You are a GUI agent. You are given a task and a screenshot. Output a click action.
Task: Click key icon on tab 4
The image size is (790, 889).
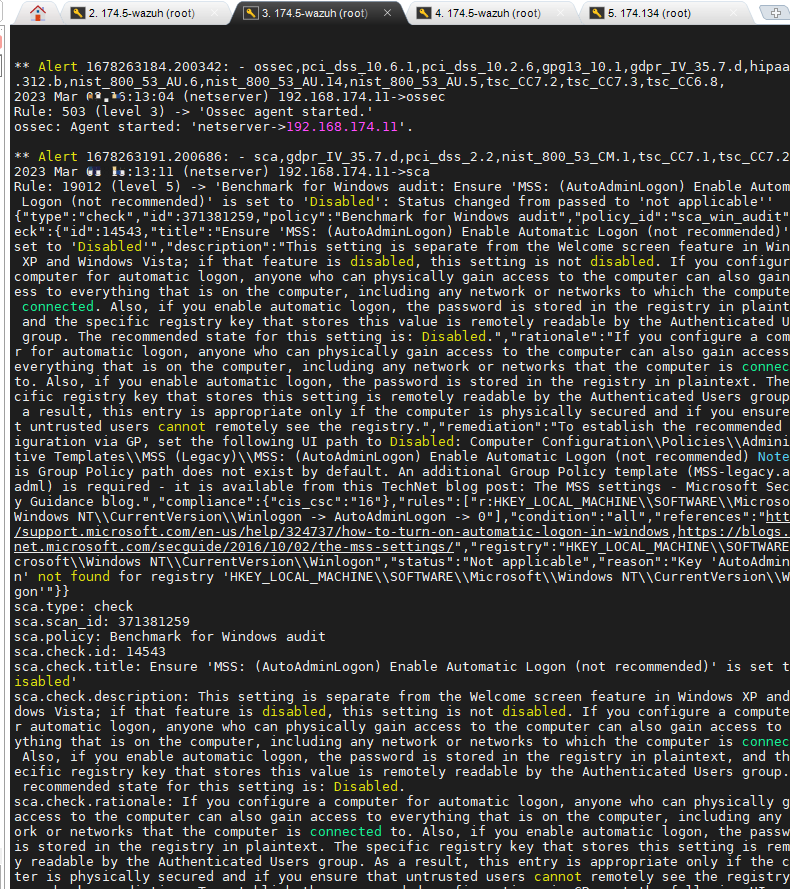point(424,13)
